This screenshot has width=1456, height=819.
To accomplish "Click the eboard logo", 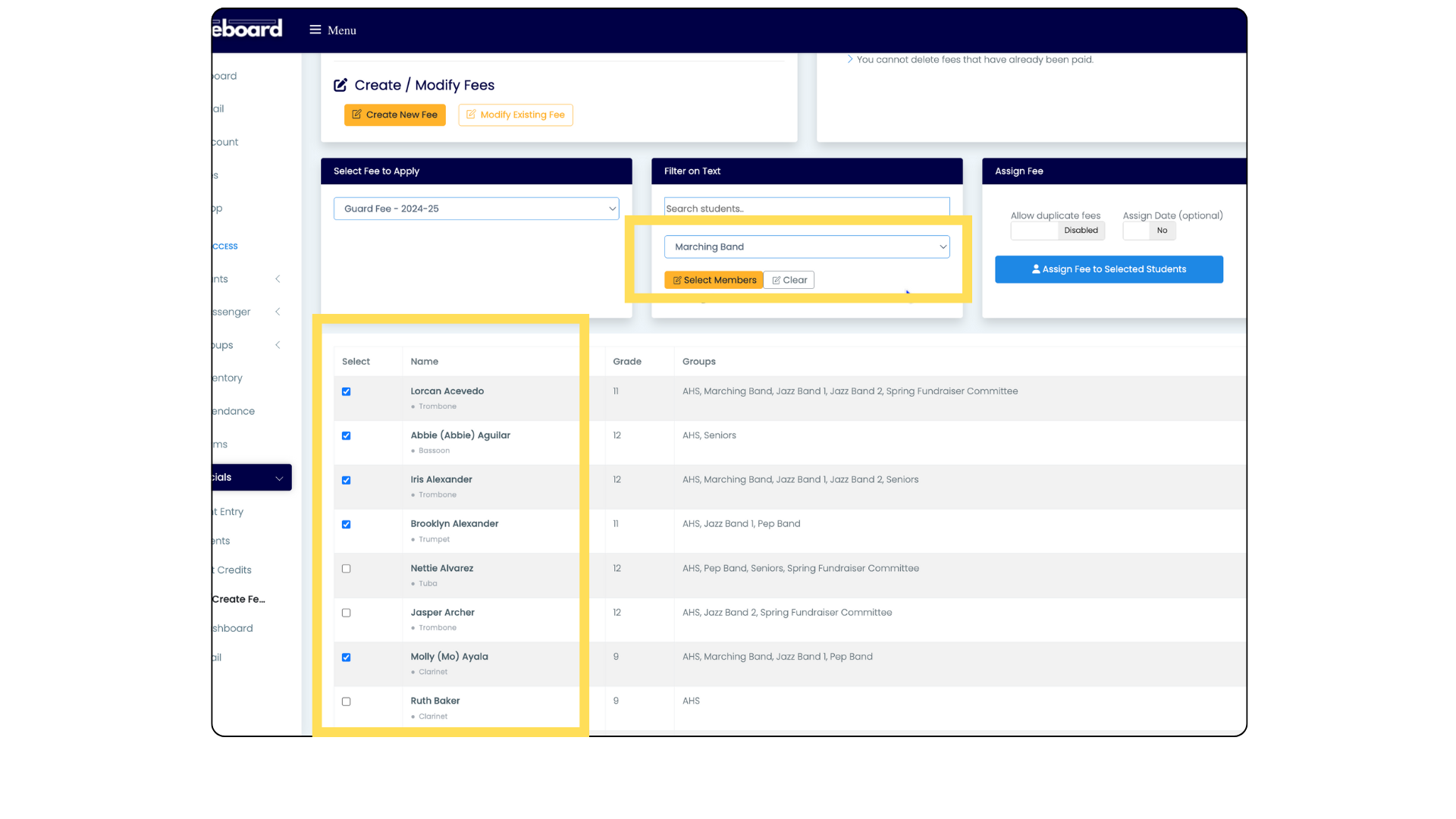I will pos(248,29).
